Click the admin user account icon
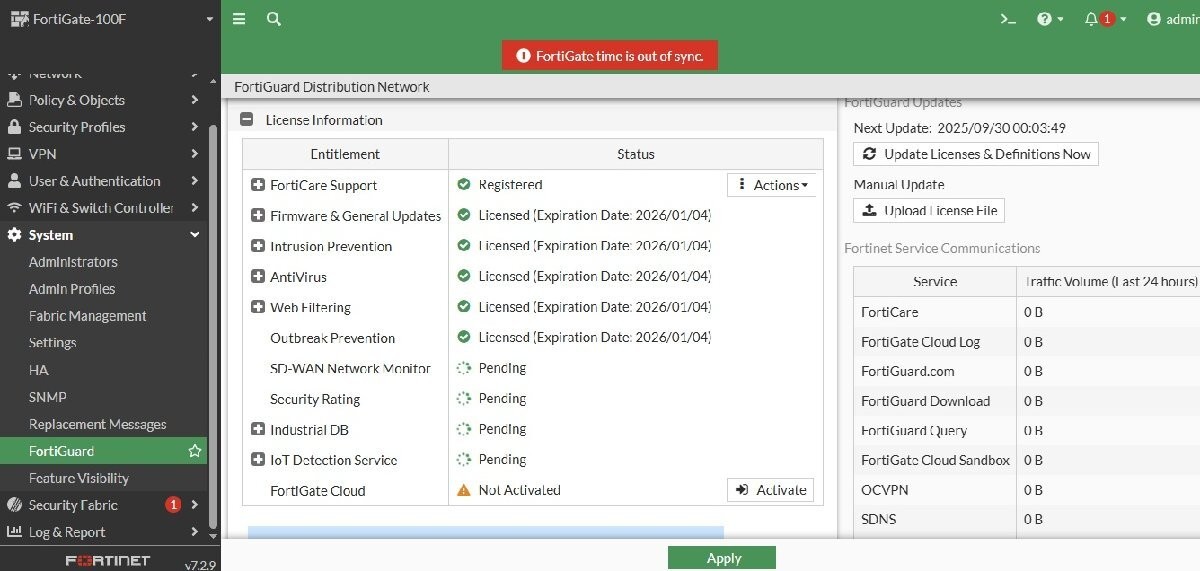1200x571 pixels. 1154,19
